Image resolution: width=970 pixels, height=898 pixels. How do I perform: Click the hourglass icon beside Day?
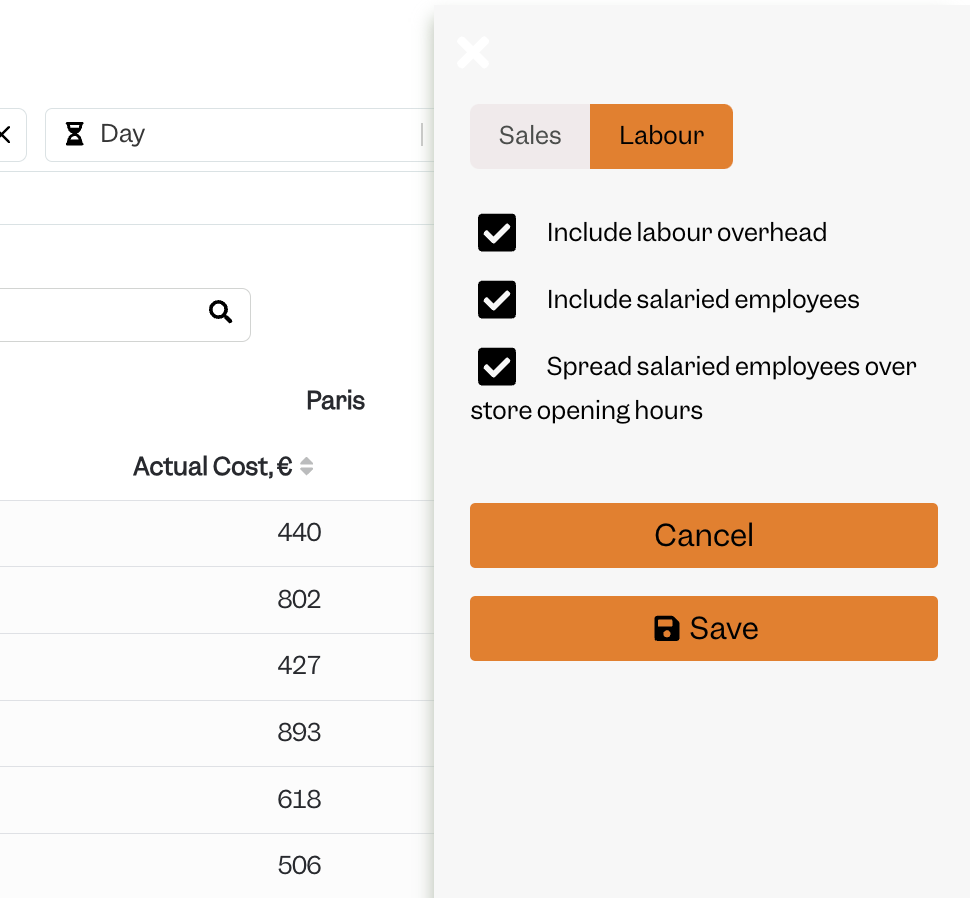[x=75, y=134]
